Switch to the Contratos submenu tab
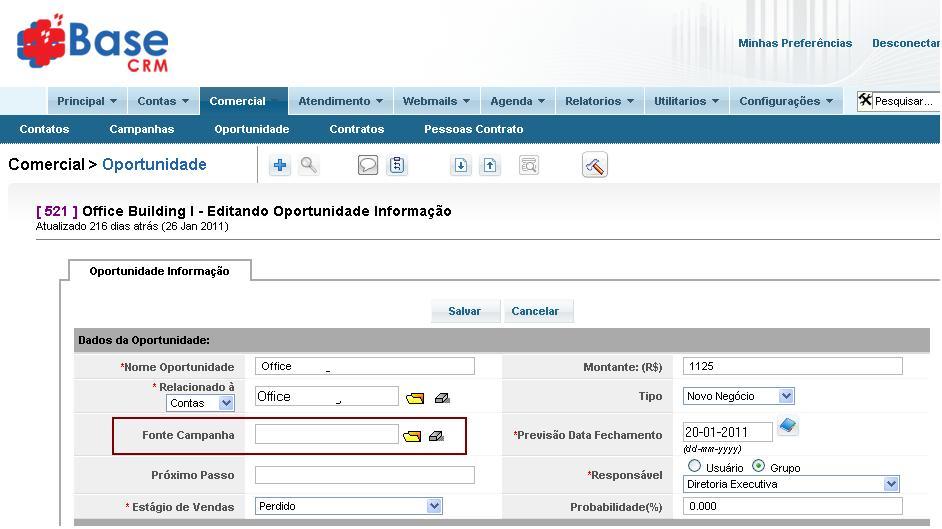Screen dimensions: 942x529 [x=356, y=129]
